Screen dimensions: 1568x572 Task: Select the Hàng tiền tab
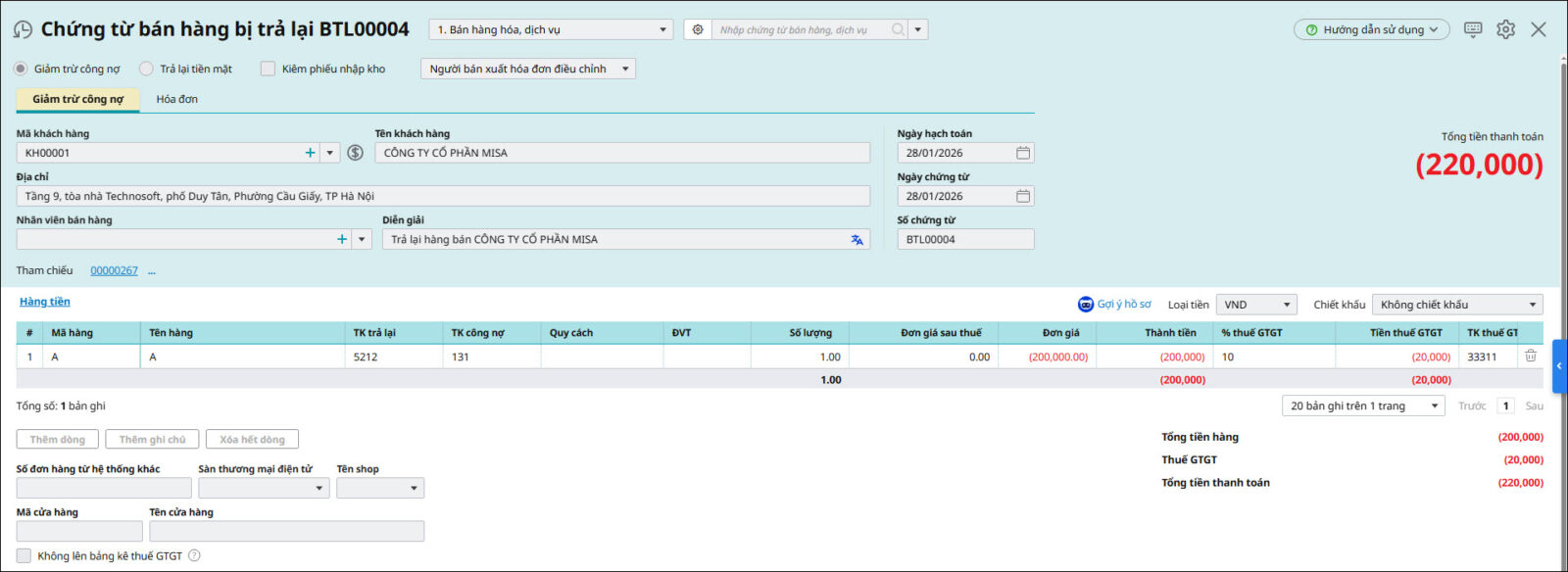[45, 302]
